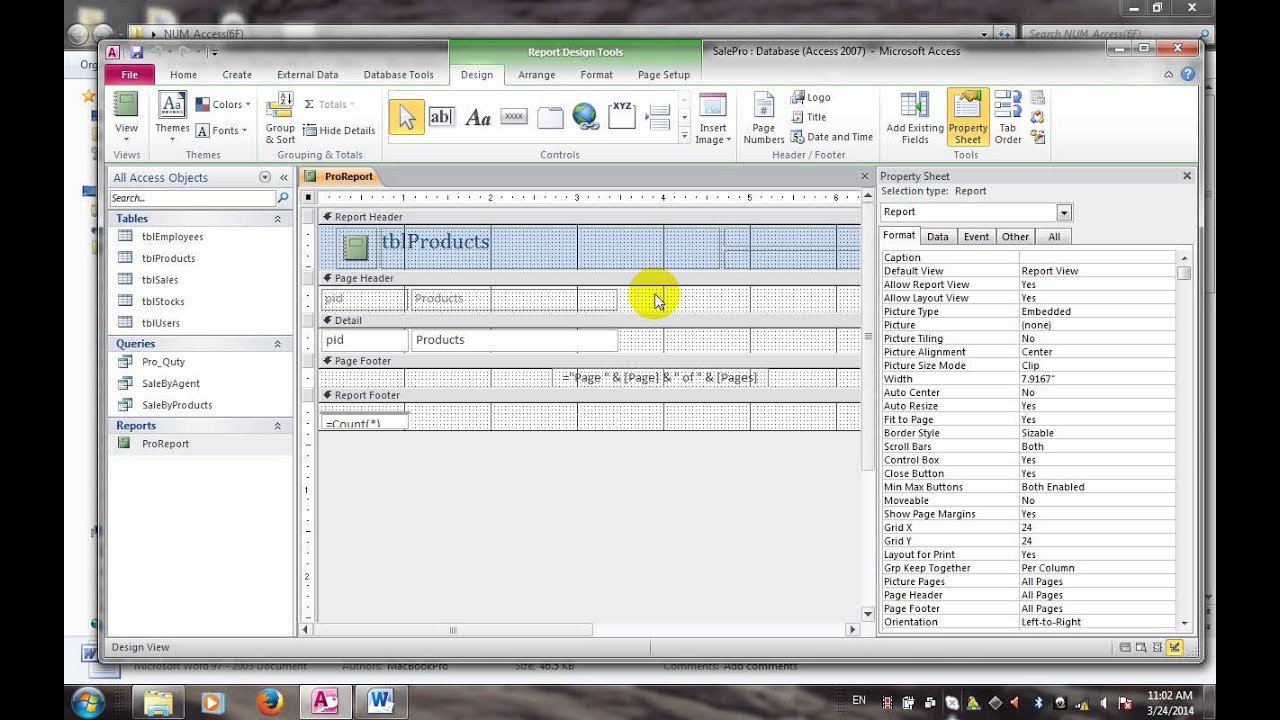Select the Page Footer section bar
Viewport: 1280px width, 720px height.
tap(589, 361)
